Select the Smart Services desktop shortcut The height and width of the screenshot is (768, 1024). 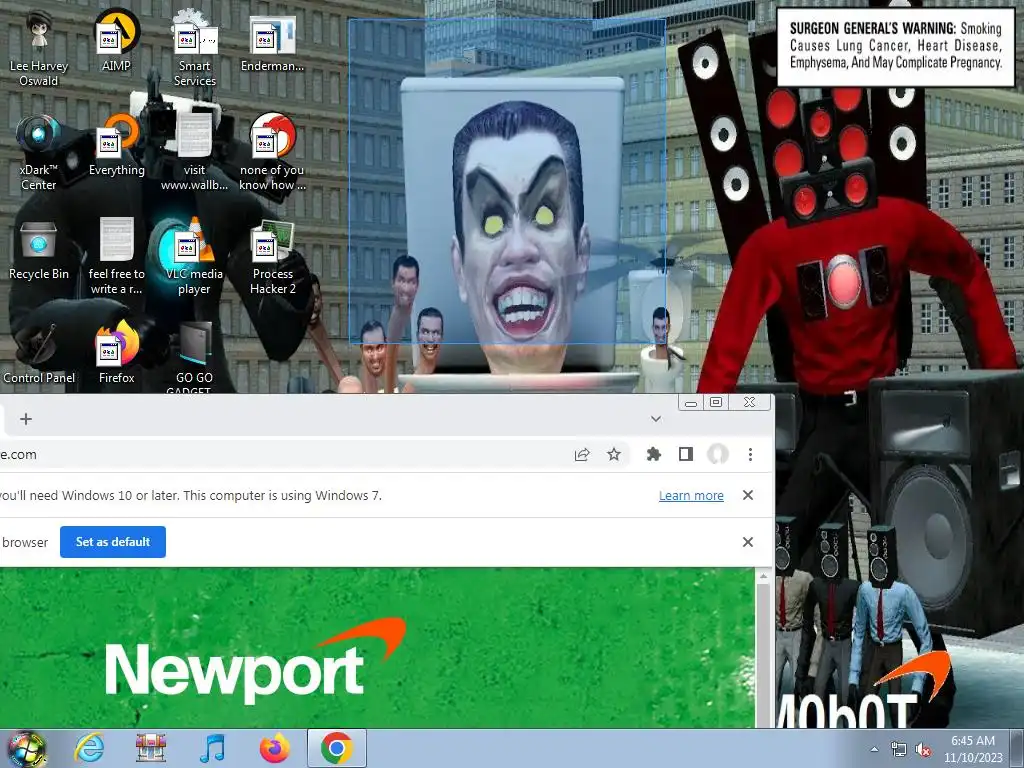[195, 49]
